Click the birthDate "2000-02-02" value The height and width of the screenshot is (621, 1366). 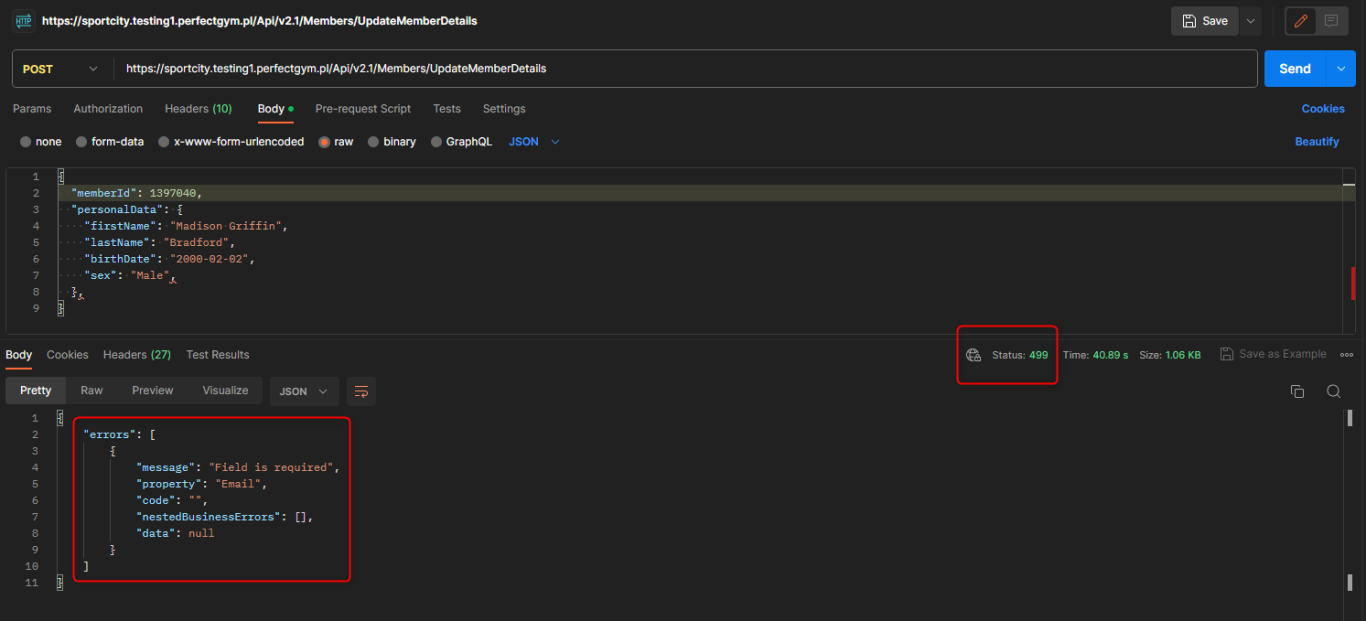click(x=212, y=259)
